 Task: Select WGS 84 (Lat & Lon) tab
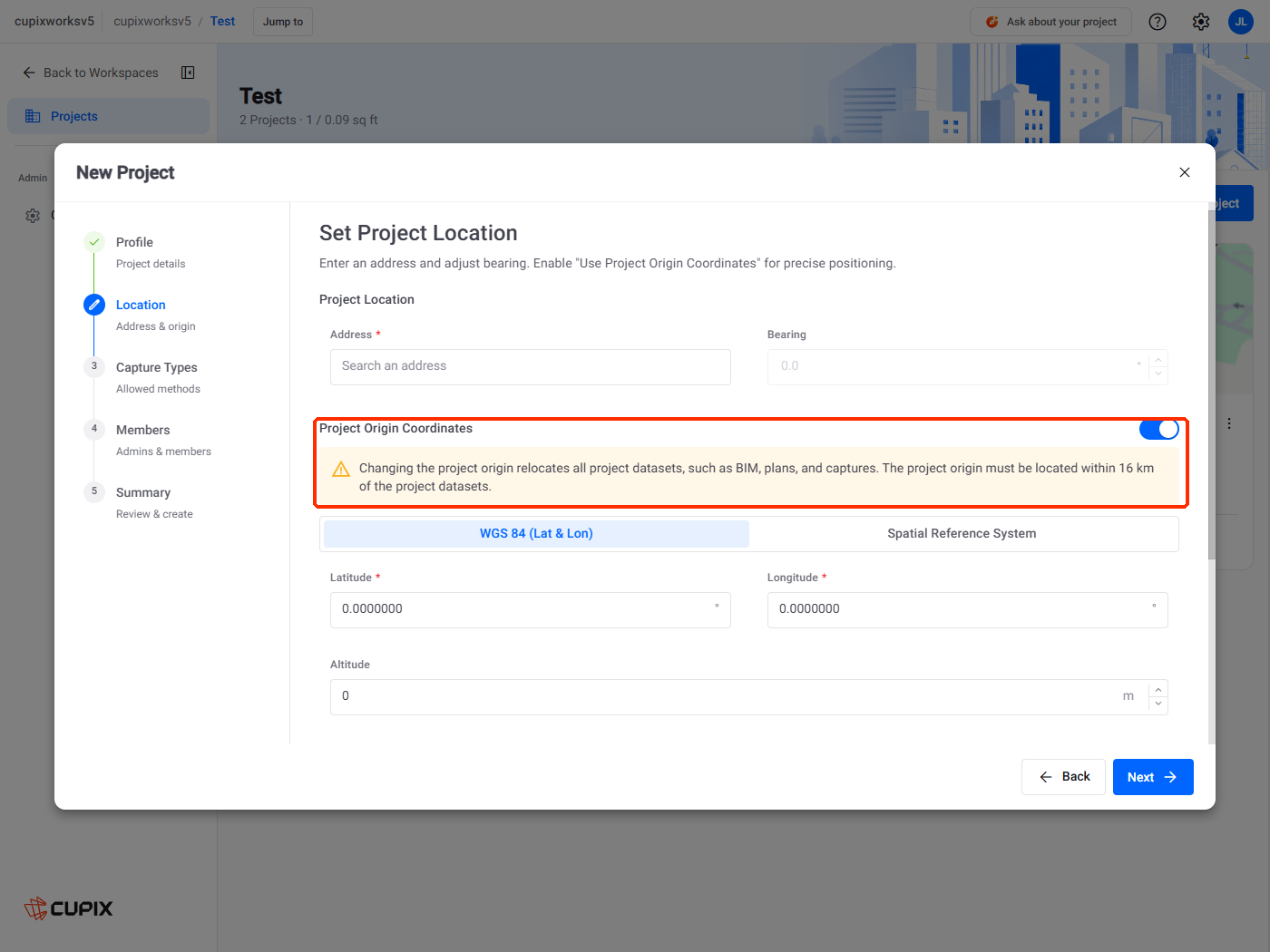(536, 534)
